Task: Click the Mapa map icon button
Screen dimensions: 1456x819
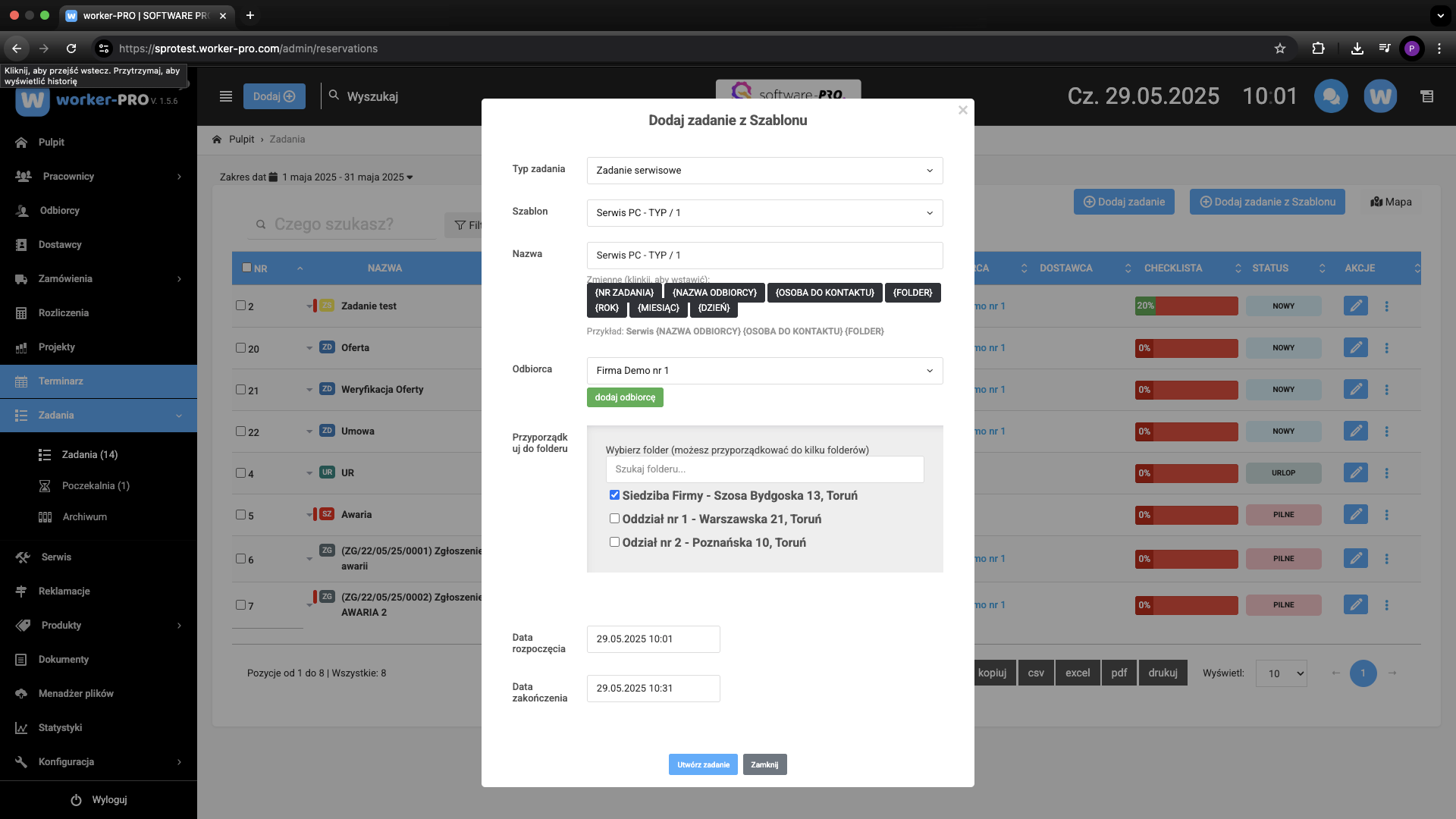Action: pos(1391,202)
